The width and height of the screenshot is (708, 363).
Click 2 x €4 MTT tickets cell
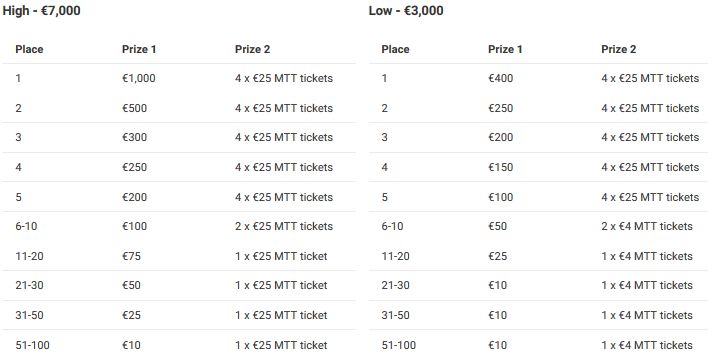coord(647,226)
